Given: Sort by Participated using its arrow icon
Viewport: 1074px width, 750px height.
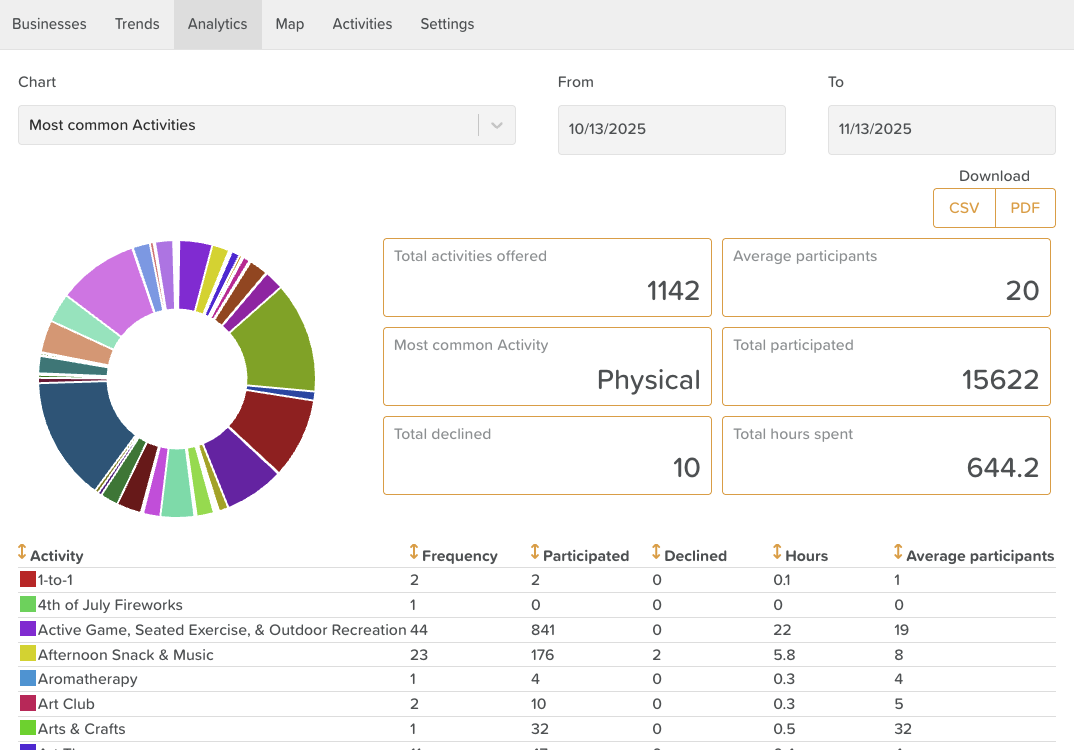Looking at the screenshot, I should coord(535,553).
